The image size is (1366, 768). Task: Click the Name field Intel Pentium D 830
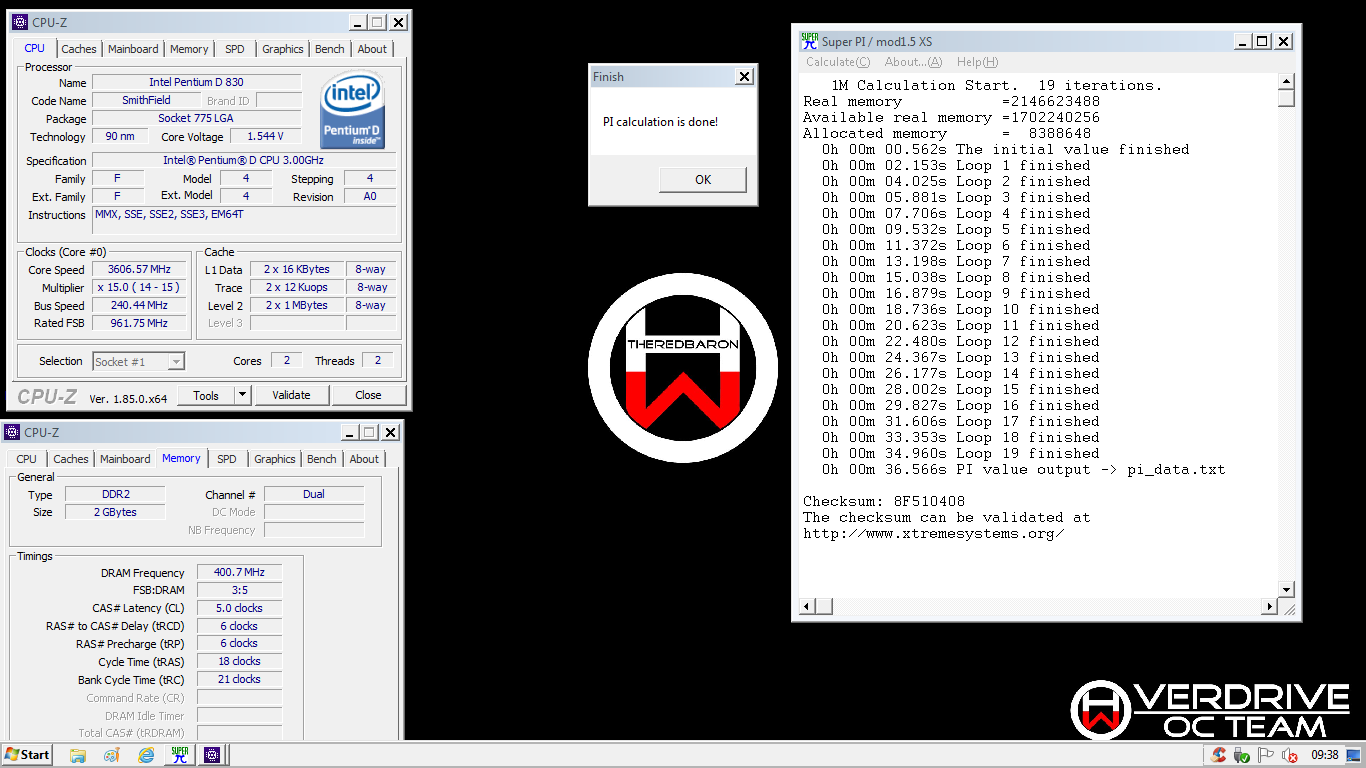tap(197, 82)
